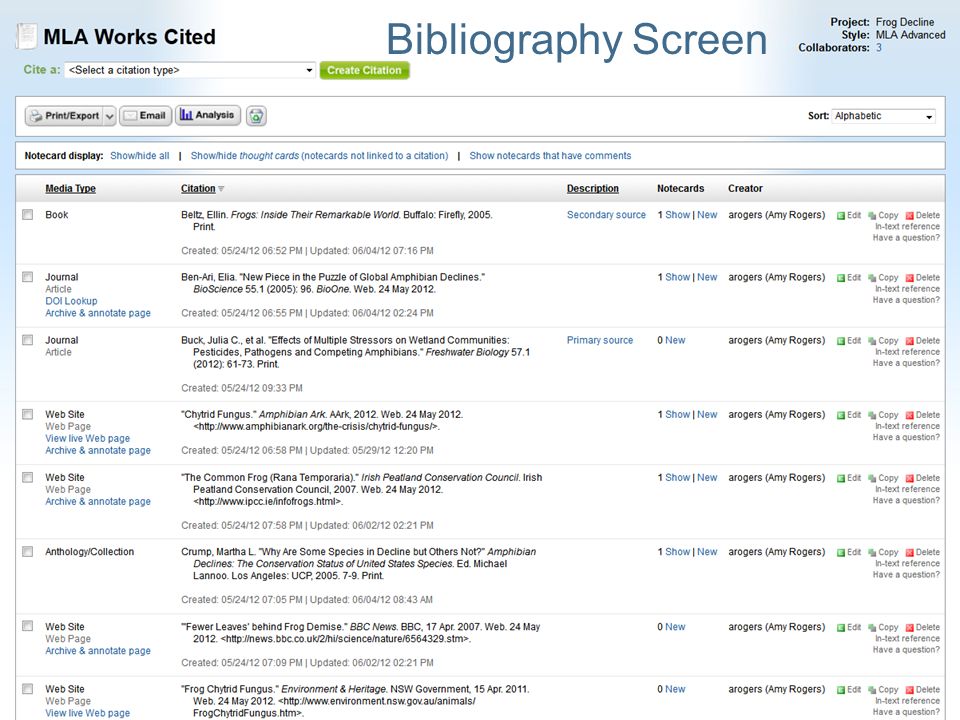The height and width of the screenshot is (720, 960).
Task: Click In-text reference for Crump citation
Action: (x=907, y=563)
